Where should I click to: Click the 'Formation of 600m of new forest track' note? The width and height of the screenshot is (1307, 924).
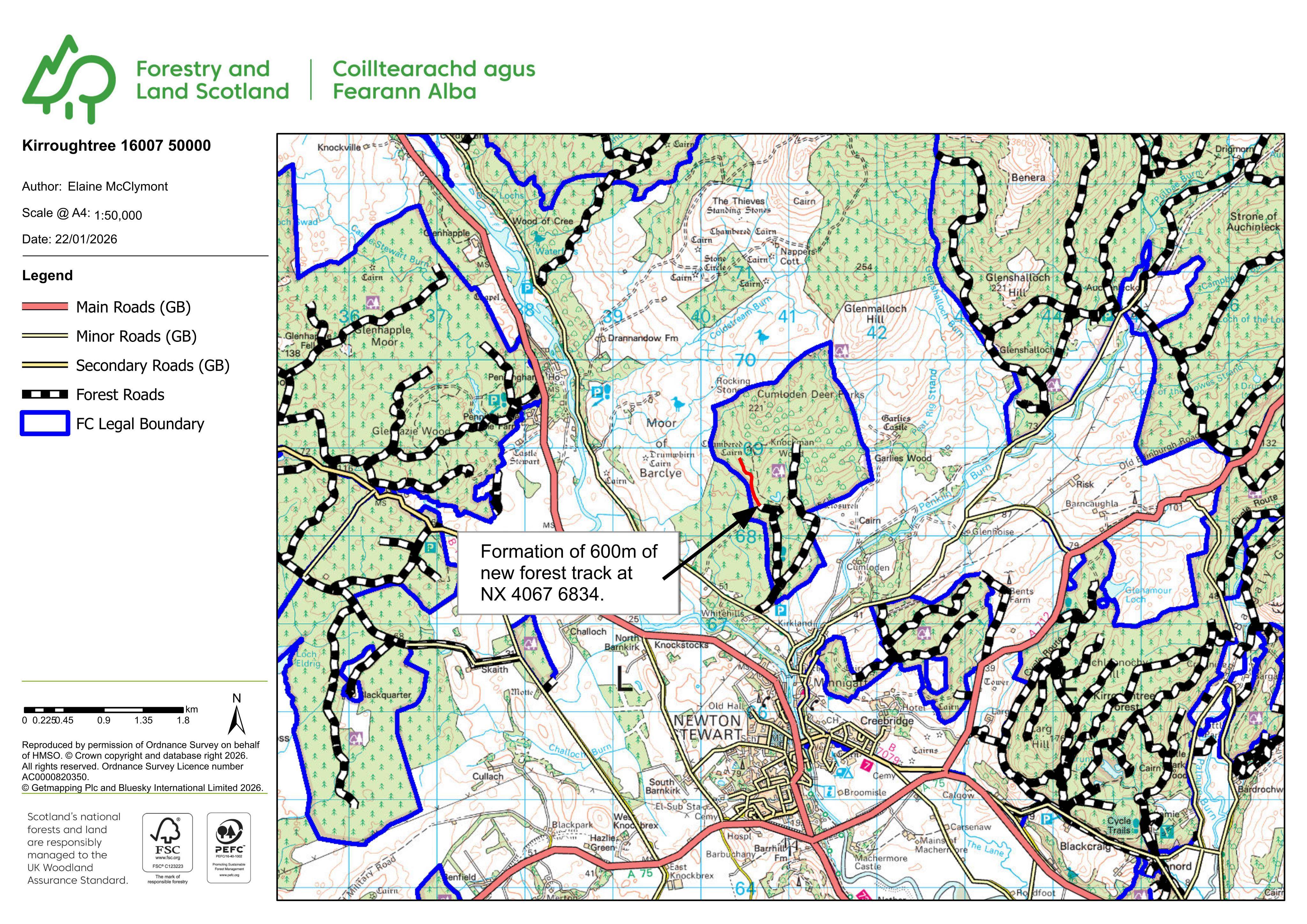(568, 573)
